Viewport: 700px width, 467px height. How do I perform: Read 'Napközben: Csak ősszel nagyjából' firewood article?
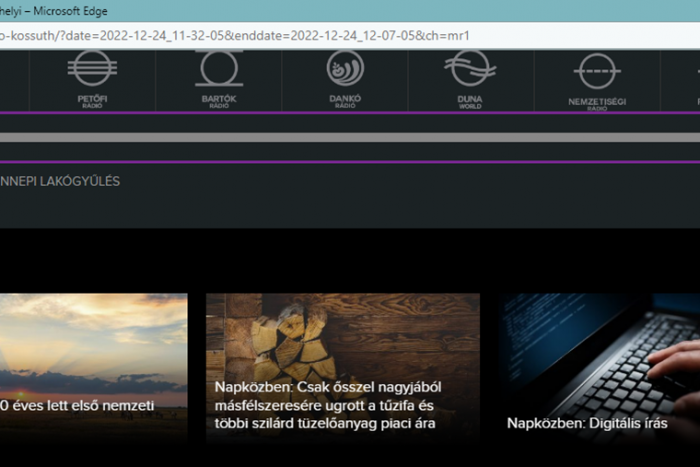tap(328, 405)
